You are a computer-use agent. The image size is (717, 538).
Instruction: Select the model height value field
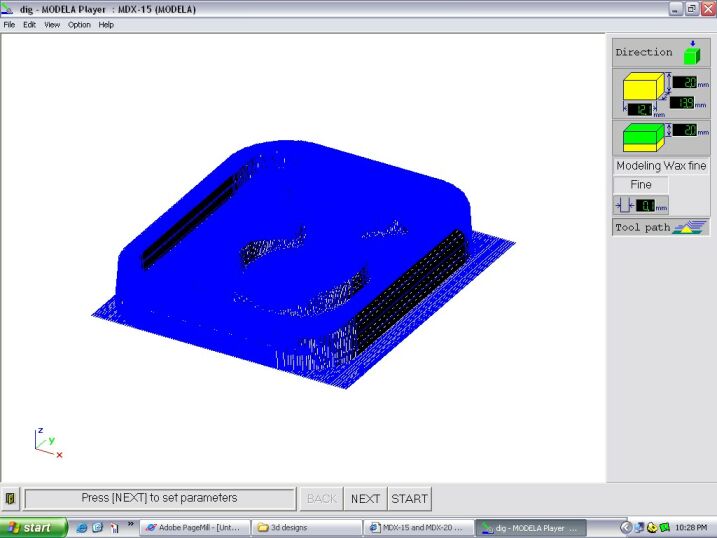(684, 83)
